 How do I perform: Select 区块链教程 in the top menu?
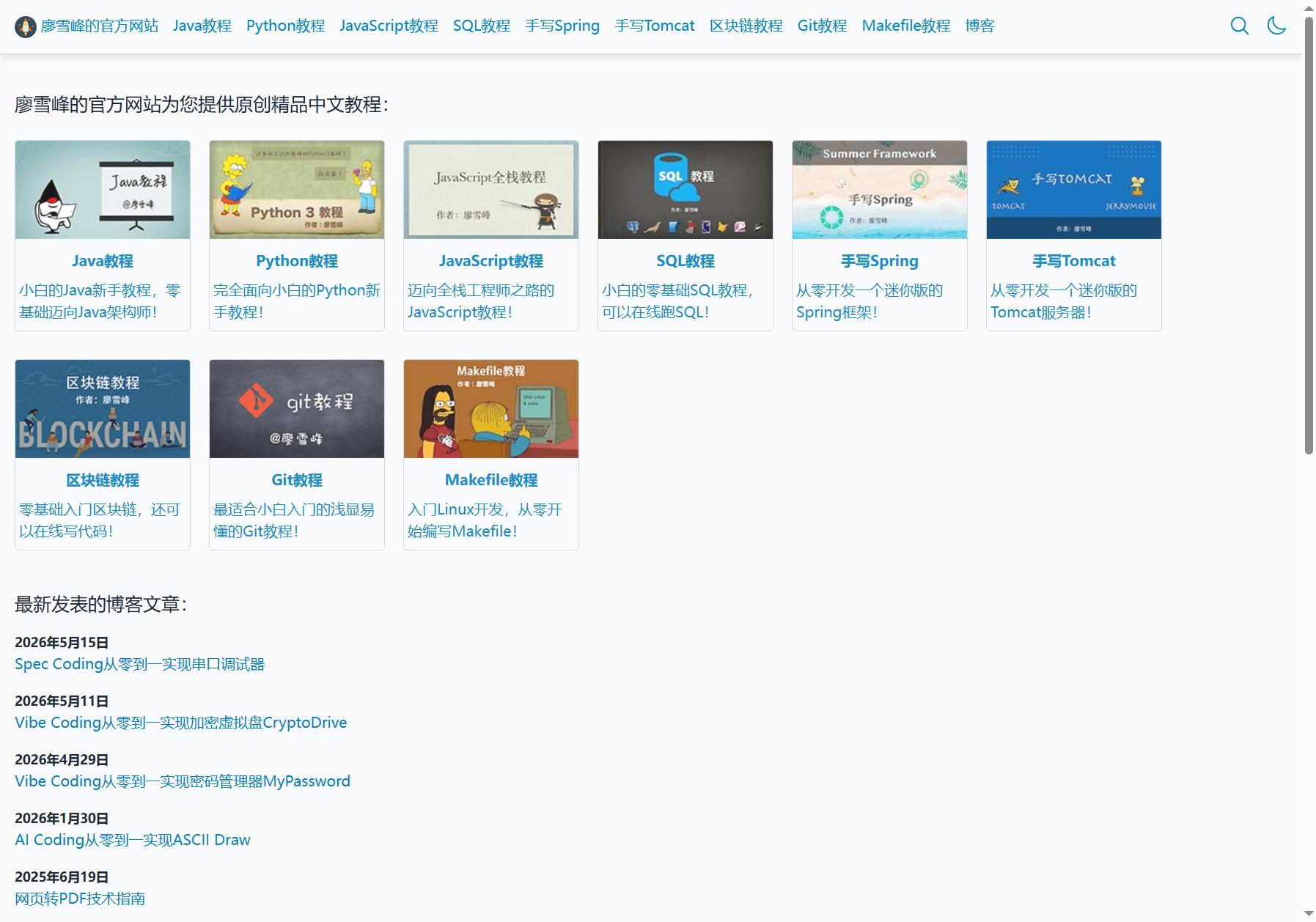[746, 26]
